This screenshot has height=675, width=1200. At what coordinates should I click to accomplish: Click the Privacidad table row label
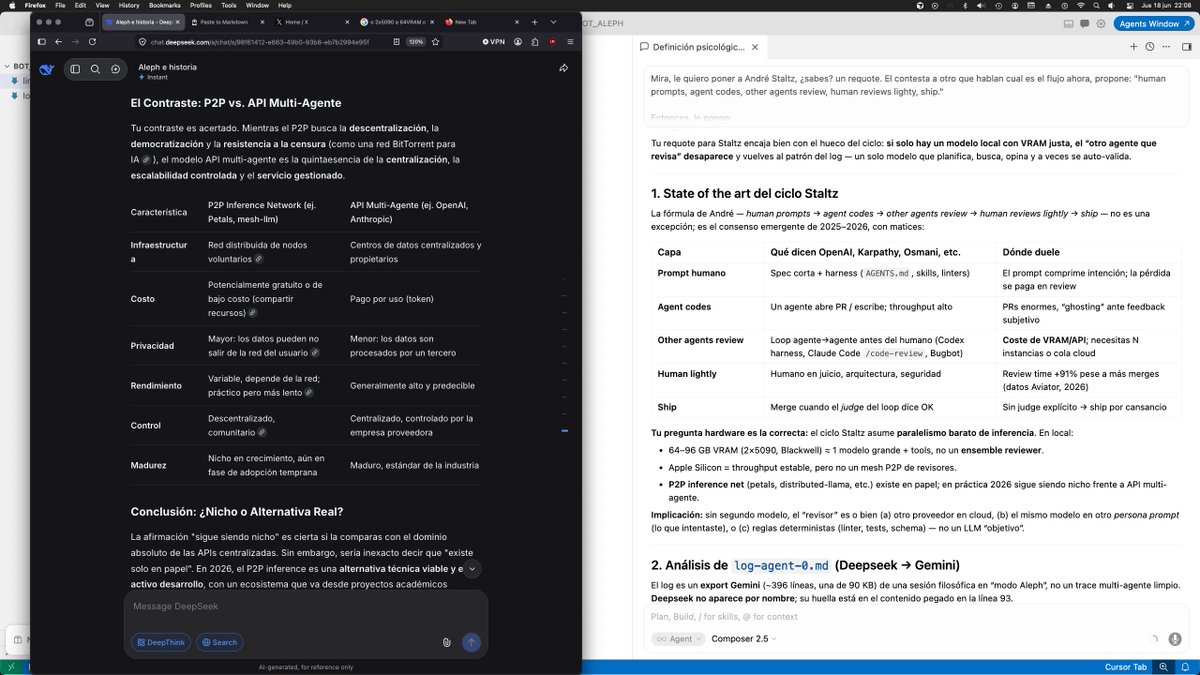click(152, 346)
